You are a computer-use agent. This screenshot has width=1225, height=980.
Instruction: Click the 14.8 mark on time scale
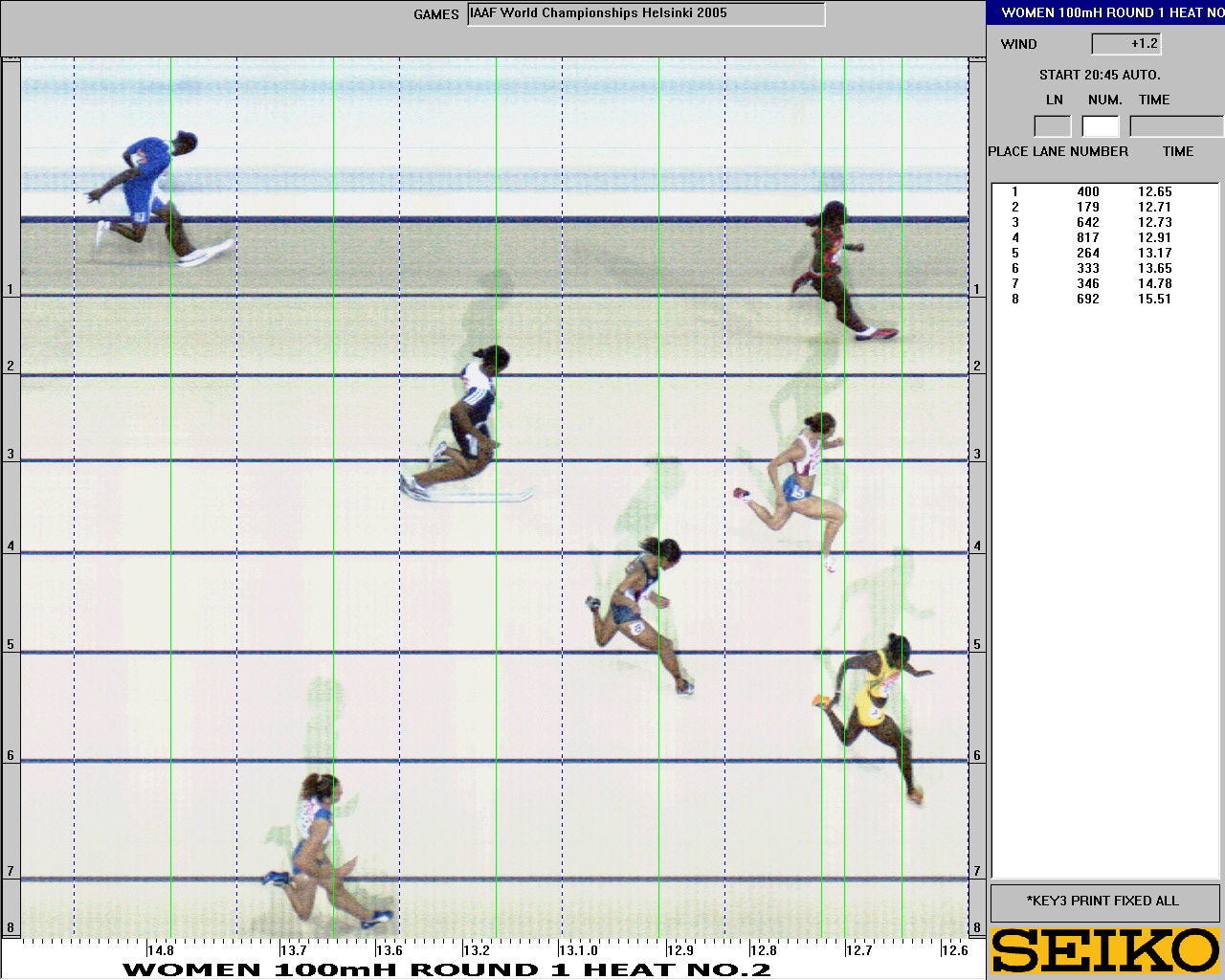tap(161, 950)
